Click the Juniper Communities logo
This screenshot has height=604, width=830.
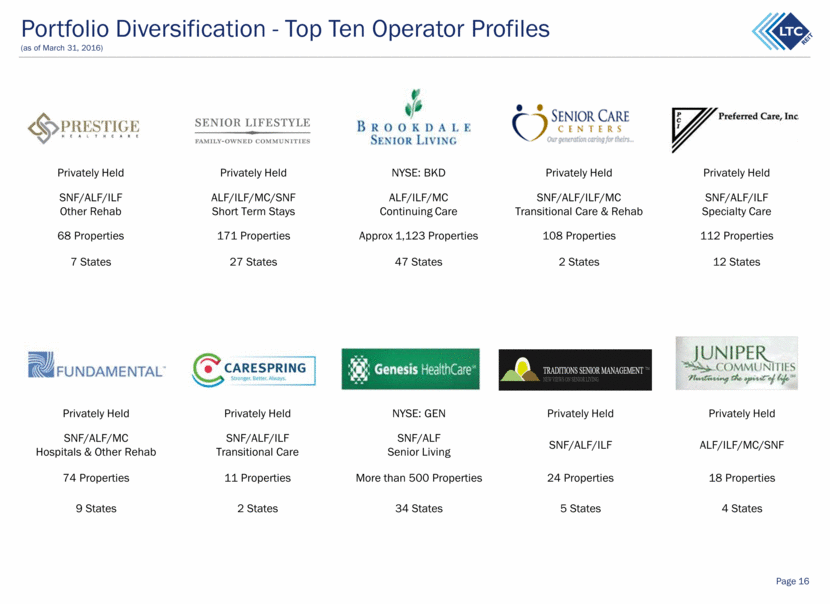tap(737, 363)
